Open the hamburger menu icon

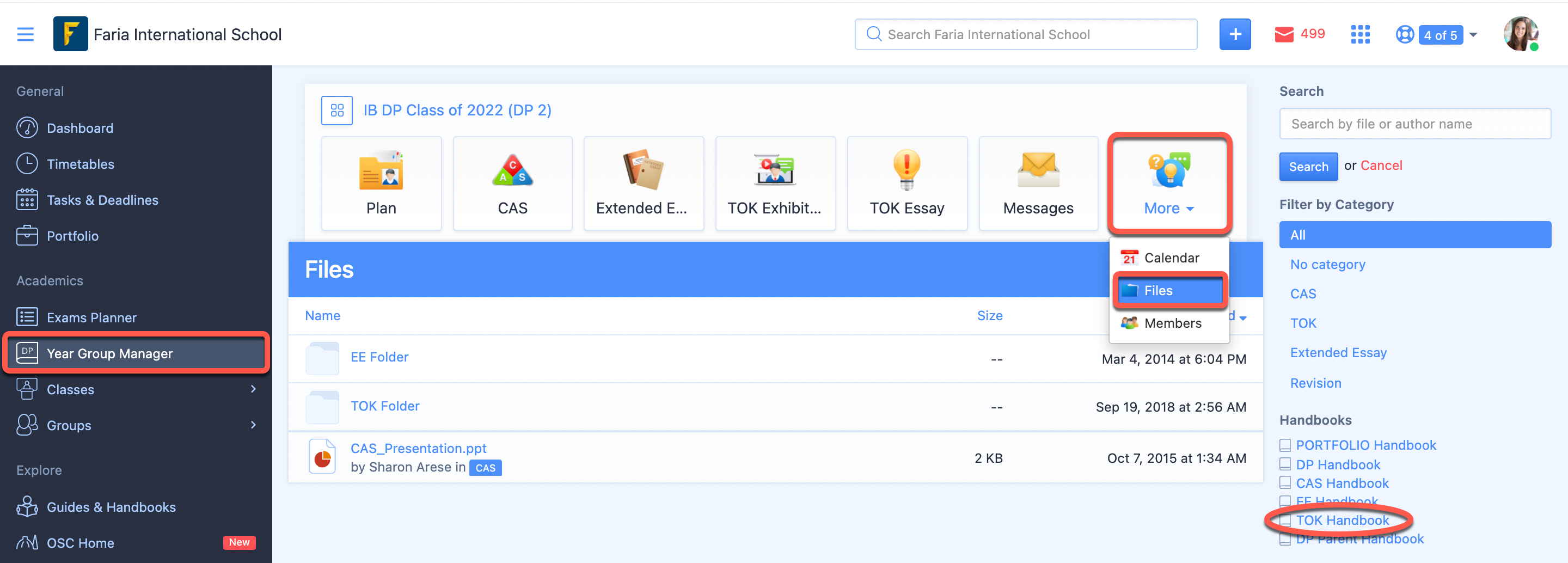[25, 34]
